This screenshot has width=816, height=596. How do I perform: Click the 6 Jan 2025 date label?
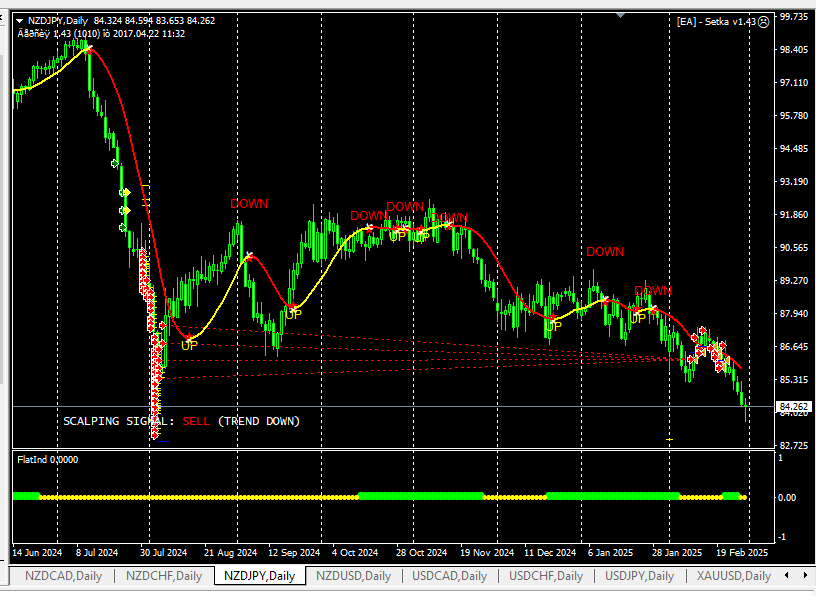pos(610,552)
